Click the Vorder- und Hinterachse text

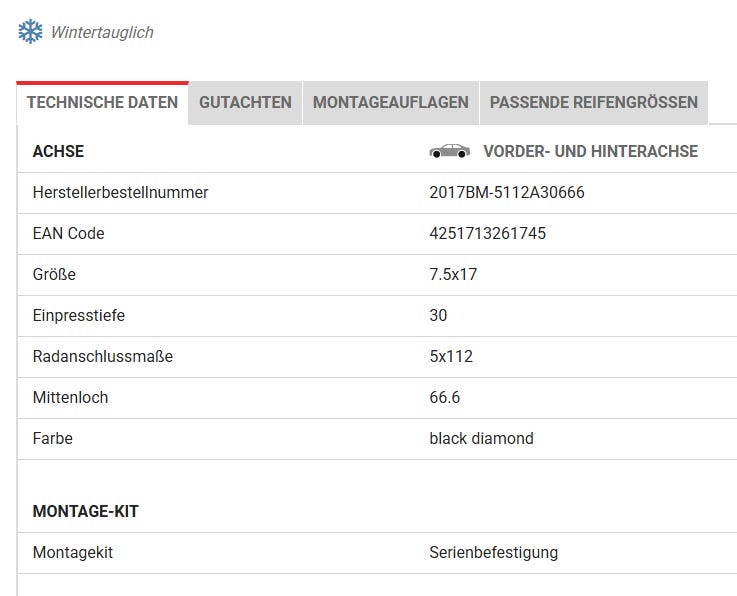point(590,151)
